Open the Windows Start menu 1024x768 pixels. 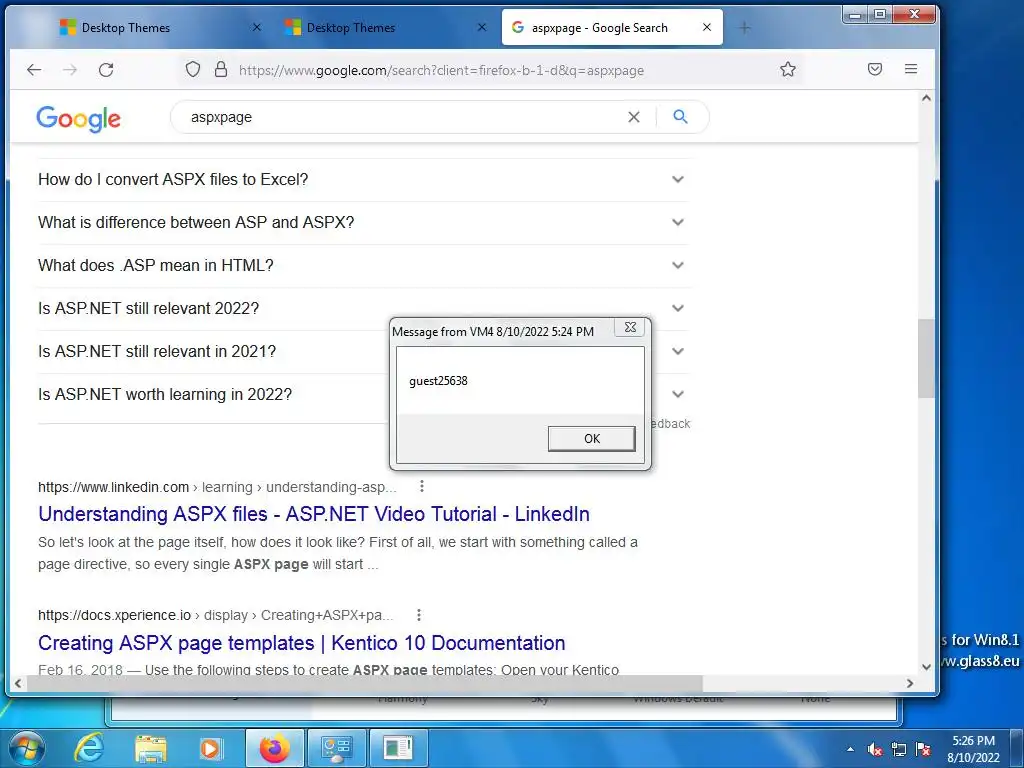(26, 748)
